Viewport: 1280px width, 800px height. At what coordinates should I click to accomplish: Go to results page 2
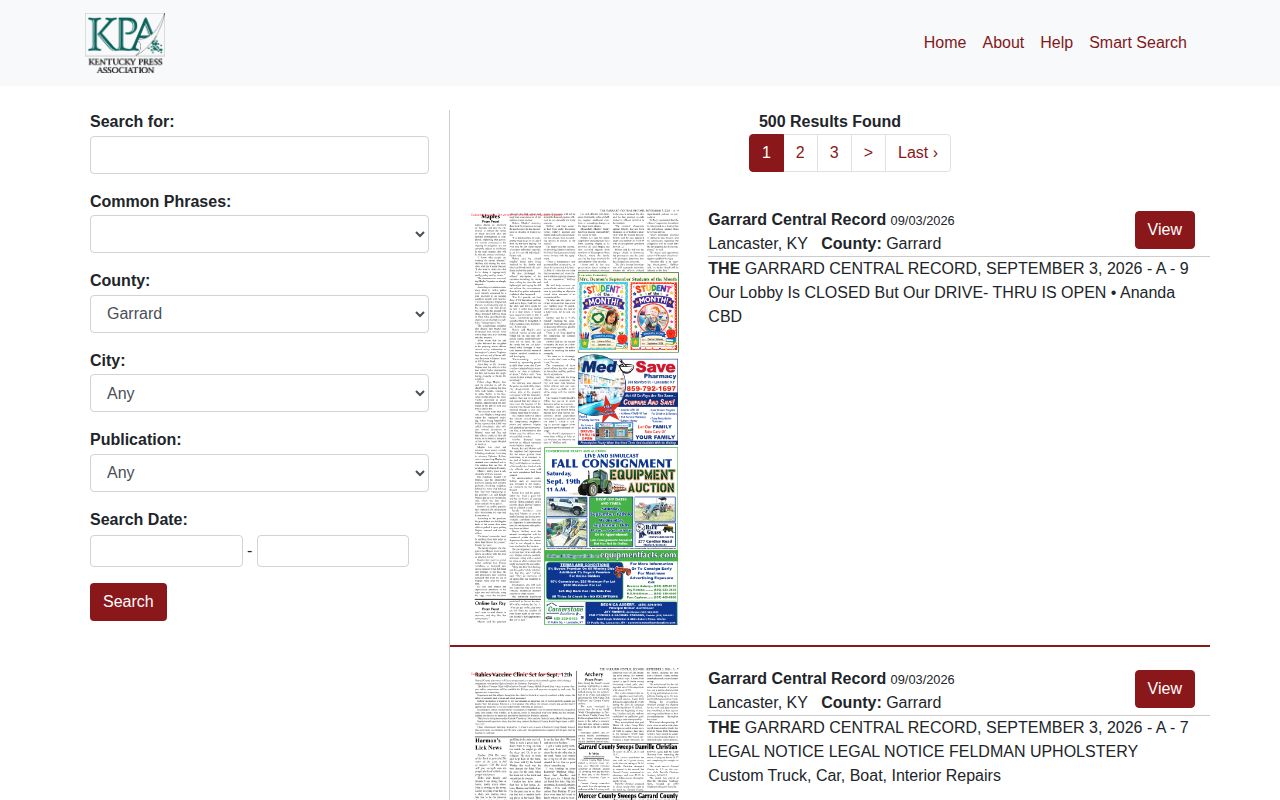tap(800, 153)
